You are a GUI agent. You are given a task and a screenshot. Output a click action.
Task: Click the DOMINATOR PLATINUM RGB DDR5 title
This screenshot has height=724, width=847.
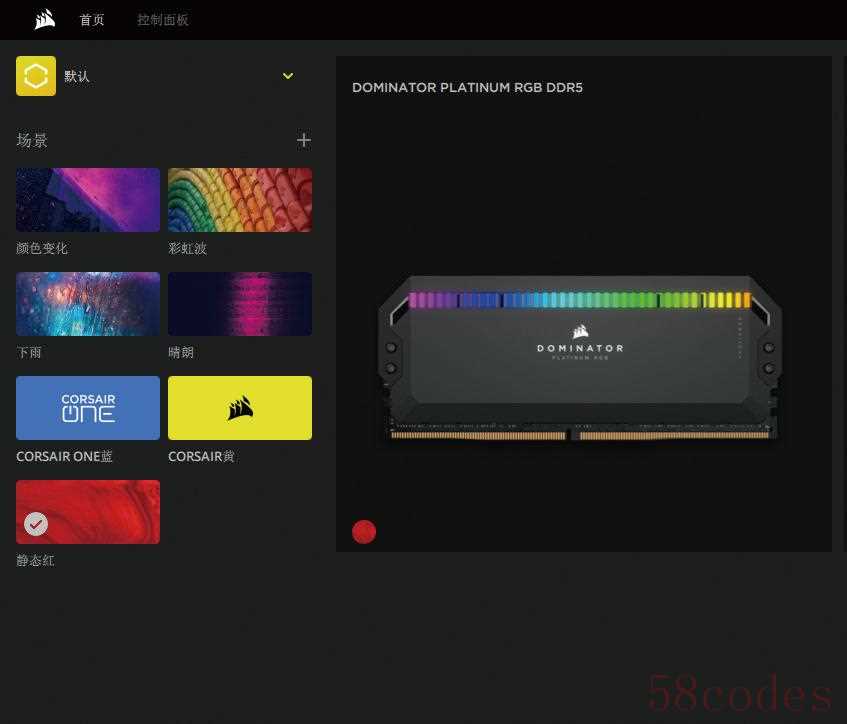point(467,88)
